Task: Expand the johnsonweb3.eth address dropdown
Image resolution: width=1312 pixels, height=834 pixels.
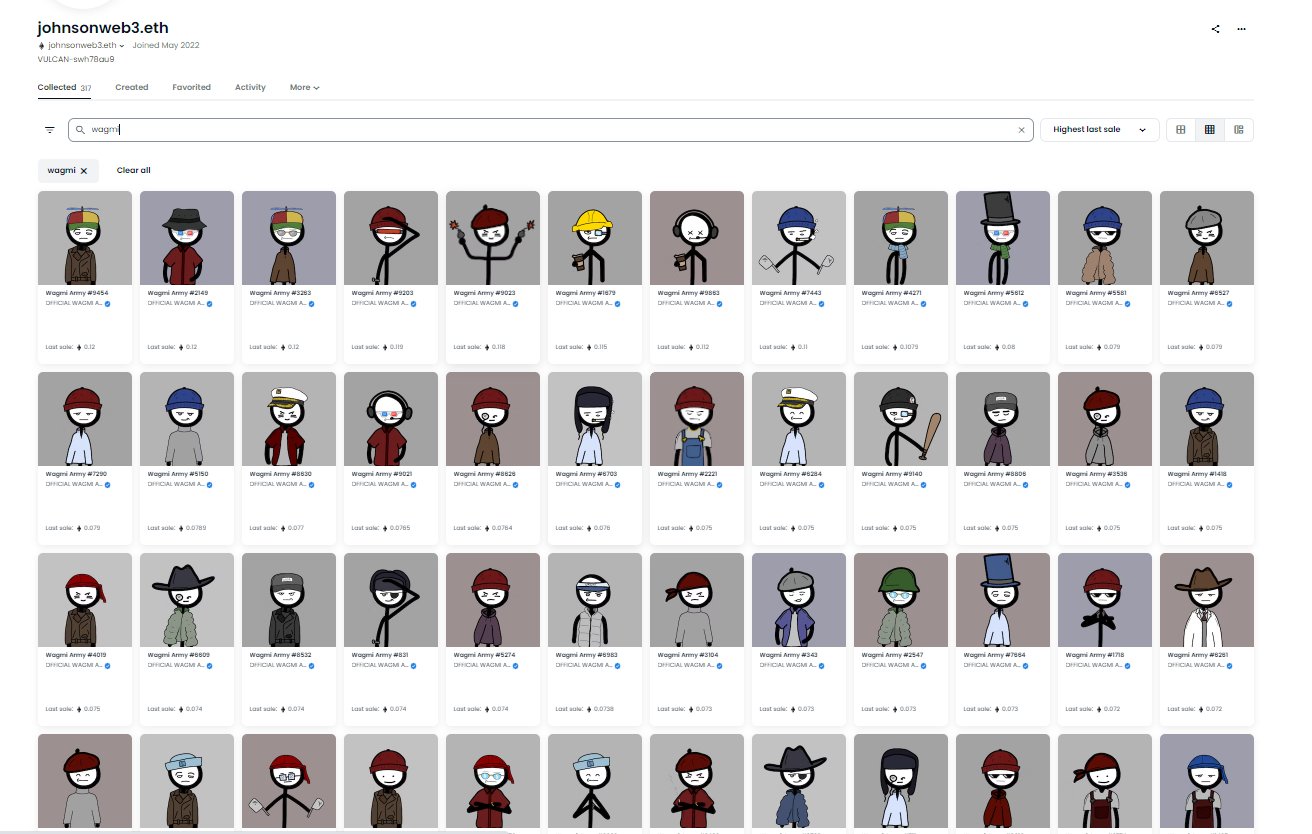Action: [x=122, y=46]
